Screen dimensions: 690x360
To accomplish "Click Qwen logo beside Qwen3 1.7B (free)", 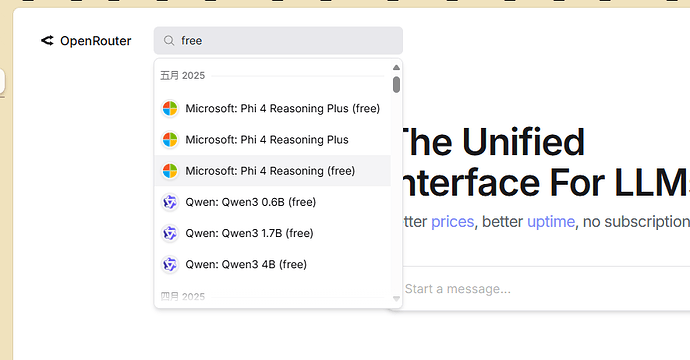I will (x=170, y=233).
